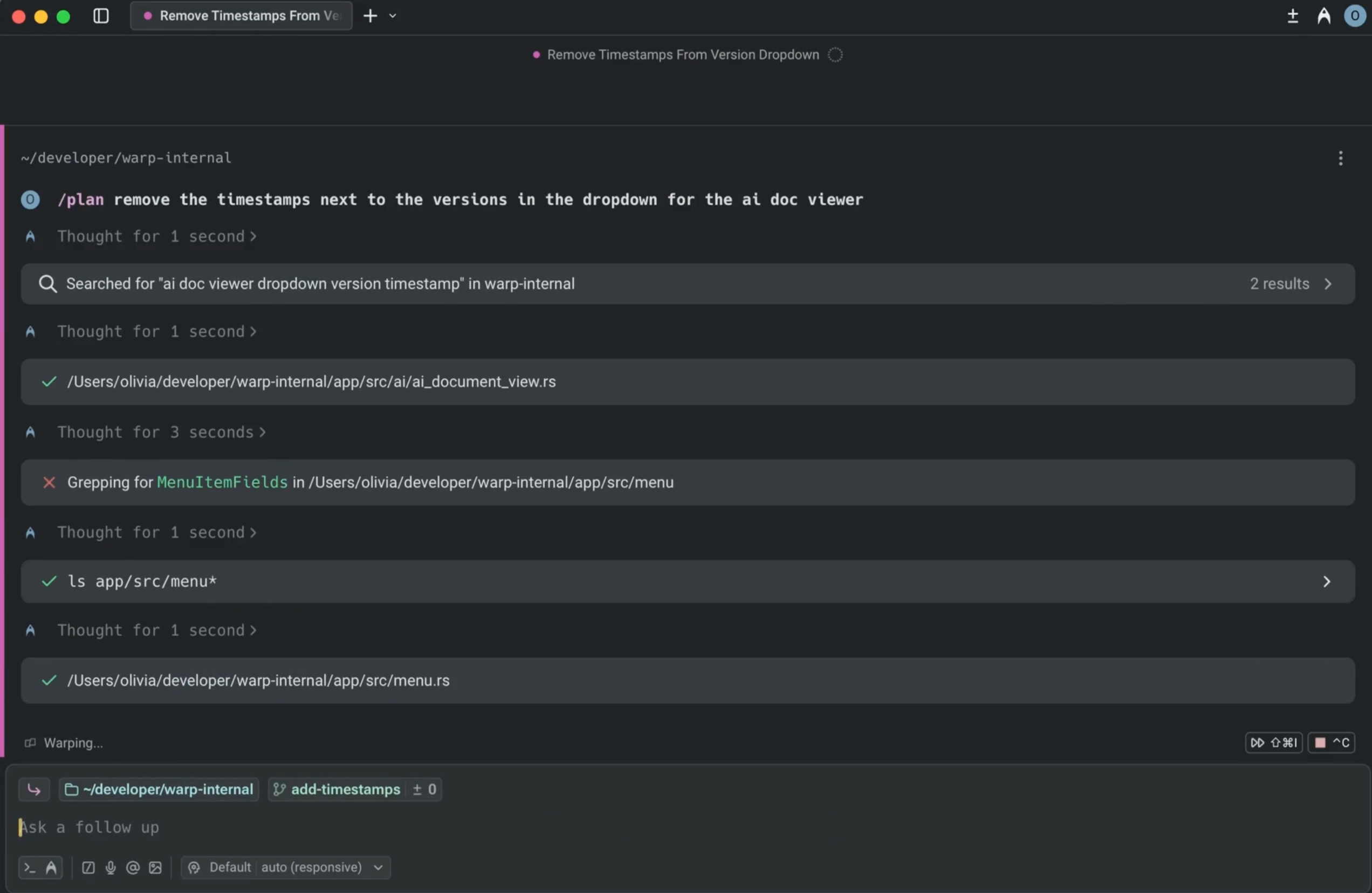Switch to agent input mode
The image size is (1372, 893).
pyautogui.click(x=51, y=868)
